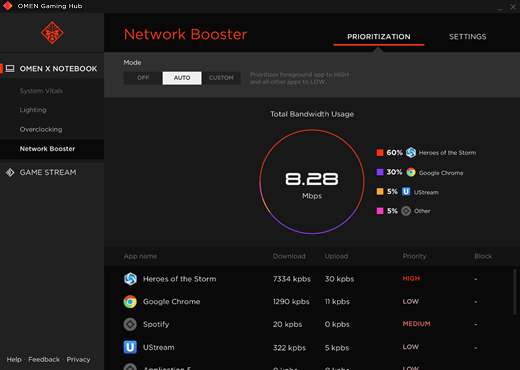Change Spotify MEDIUM priority
Image resolution: width=520 pixels, height=370 pixels.
[x=416, y=324]
